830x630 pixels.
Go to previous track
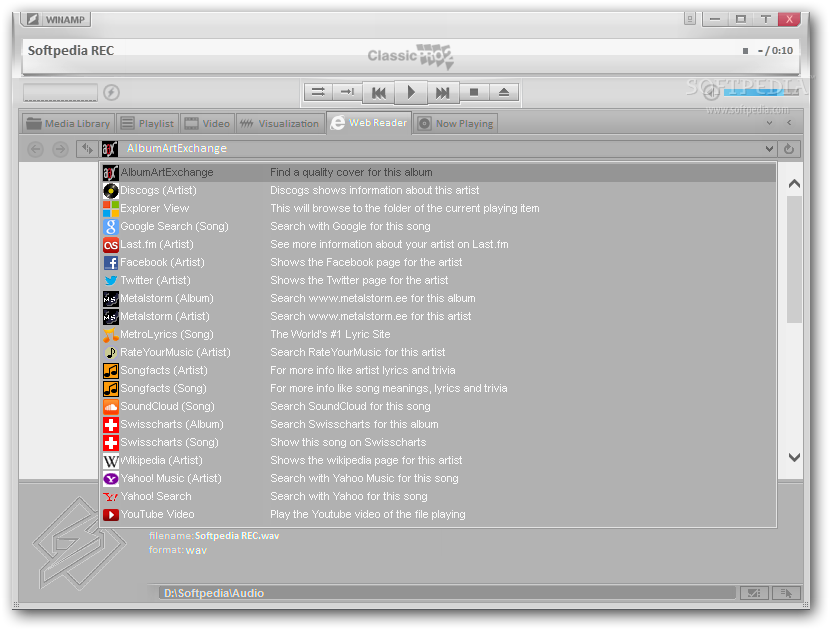tap(378, 93)
